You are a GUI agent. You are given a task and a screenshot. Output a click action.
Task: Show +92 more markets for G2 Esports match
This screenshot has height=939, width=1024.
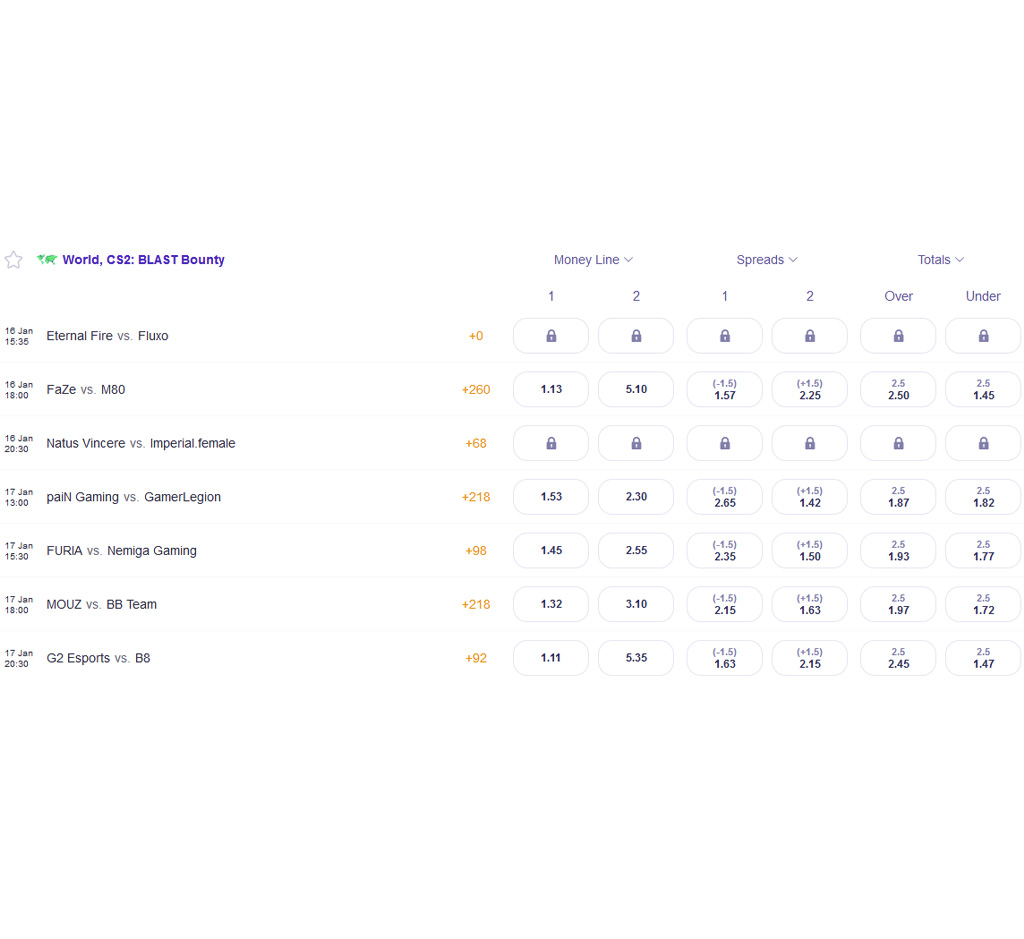pos(475,658)
